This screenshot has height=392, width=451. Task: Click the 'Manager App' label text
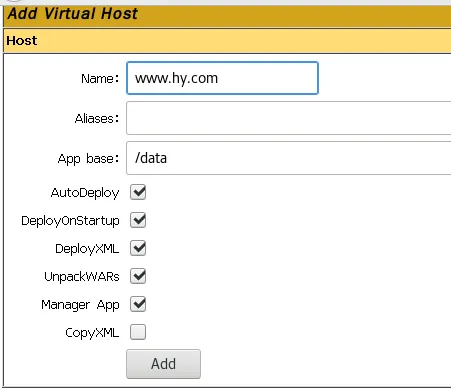coord(80,305)
